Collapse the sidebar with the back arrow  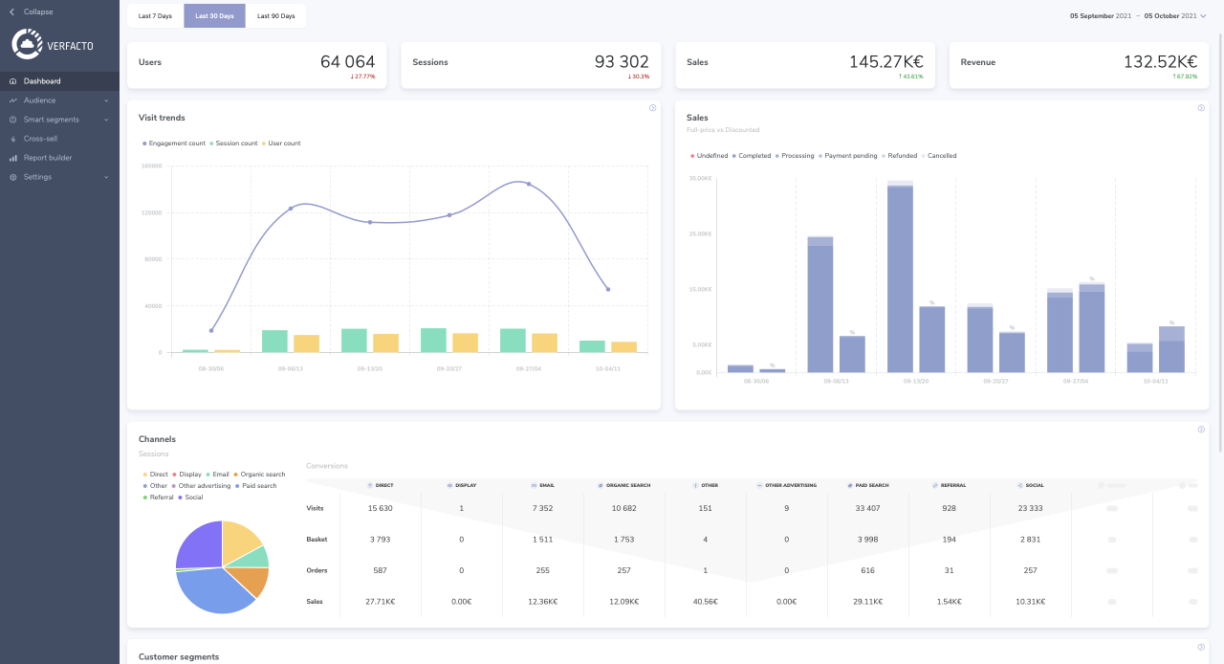click(x=12, y=11)
